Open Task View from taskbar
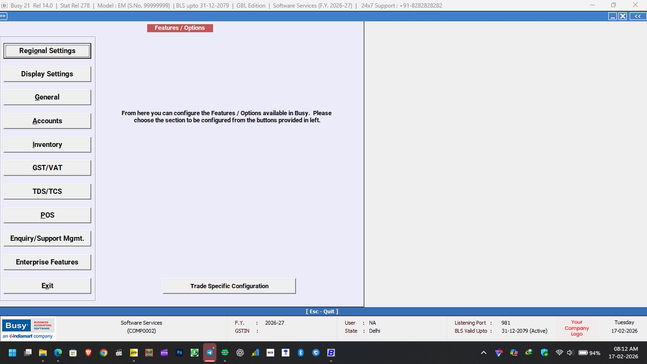This screenshot has width=647, height=364. pos(28,352)
